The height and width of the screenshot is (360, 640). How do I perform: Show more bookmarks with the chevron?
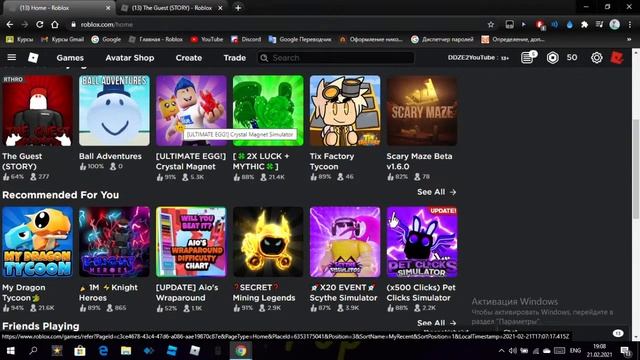pyautogui.click(x=629, y=40)
